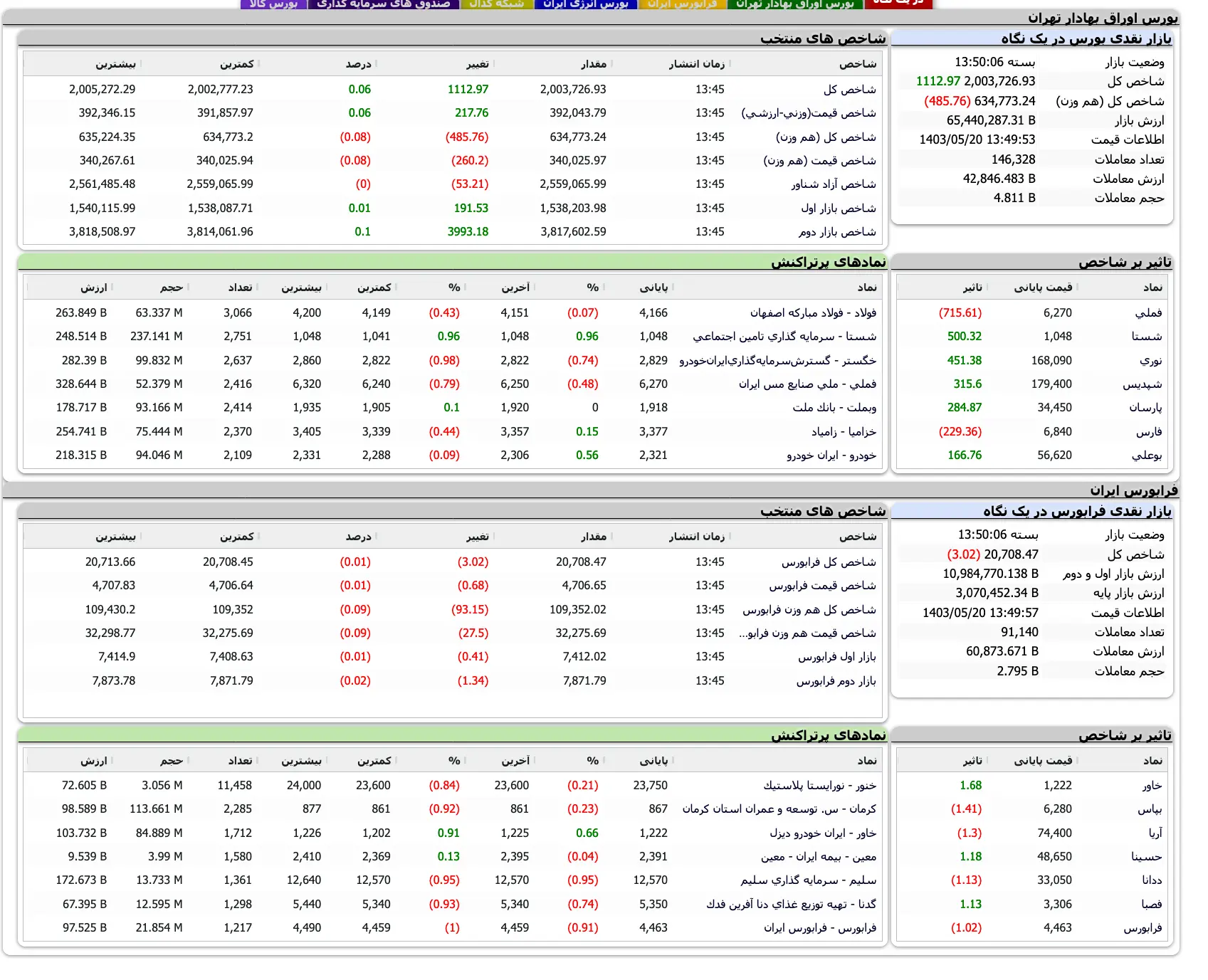The height and width of the screenshot is (980, 1208).
Task: Open symbol خودرو - ايران خودرو
Action: (831, 455)
